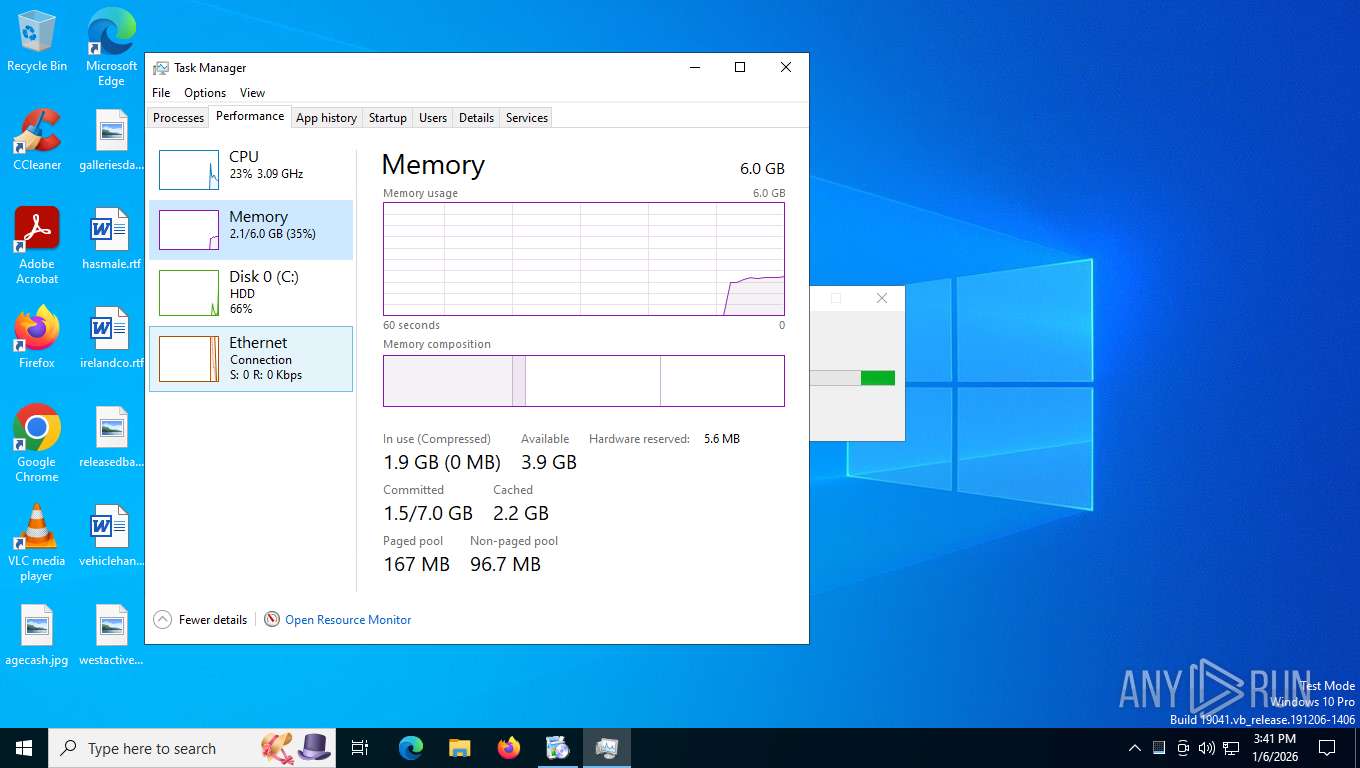Open the Windows Start menu
The width and height of the screenshot is (1360, 768).
pos(24,748)
